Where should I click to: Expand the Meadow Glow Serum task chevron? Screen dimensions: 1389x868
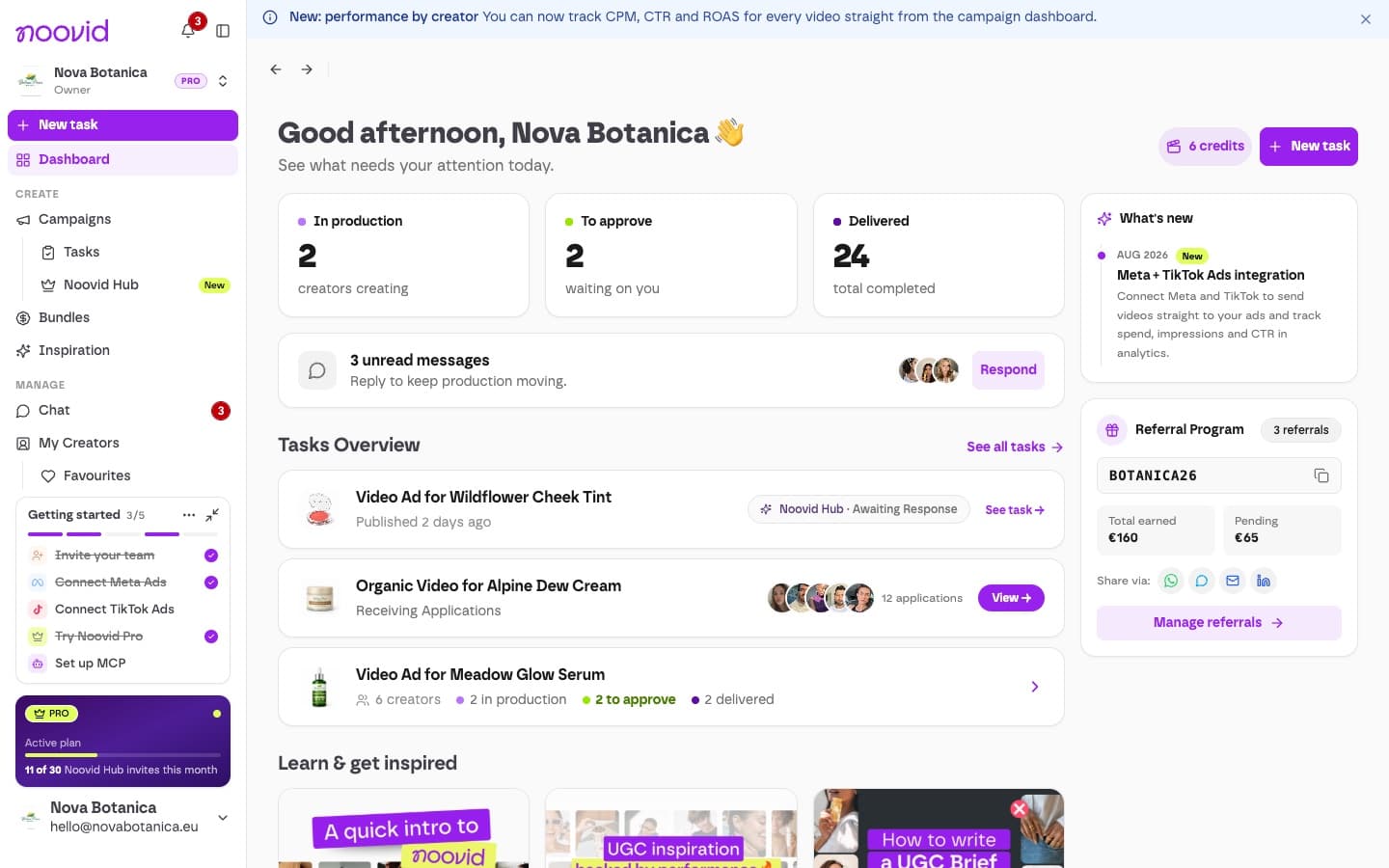(x=1035, y=687)
